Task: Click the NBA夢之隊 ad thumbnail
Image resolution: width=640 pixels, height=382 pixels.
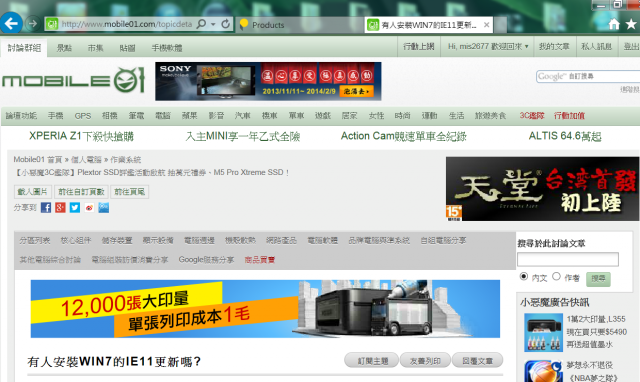Action: (543, 371)
